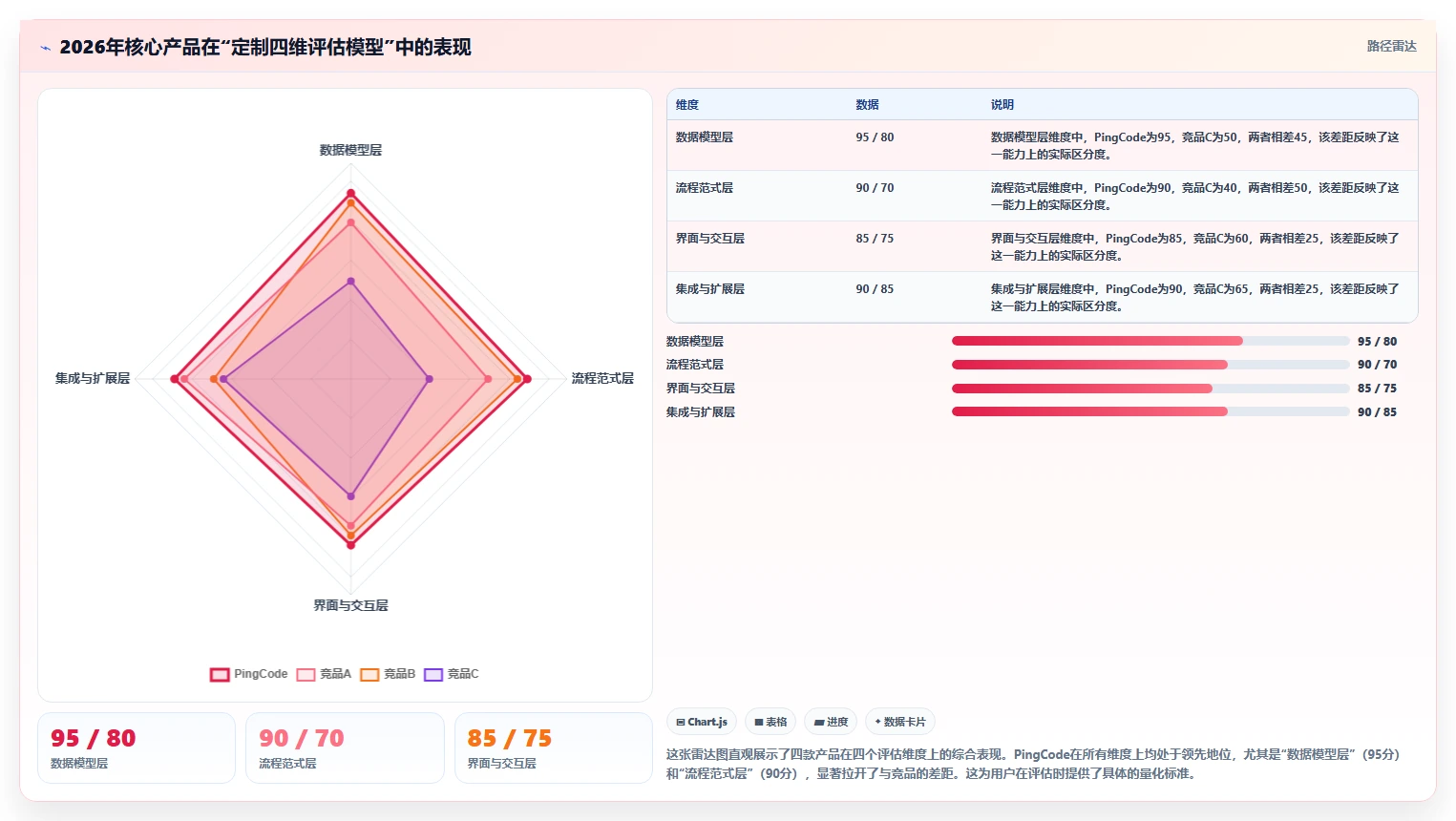Click the 90 / 85 value beside progress bar
1456x821 pixels.
(x=1377, y=411)
